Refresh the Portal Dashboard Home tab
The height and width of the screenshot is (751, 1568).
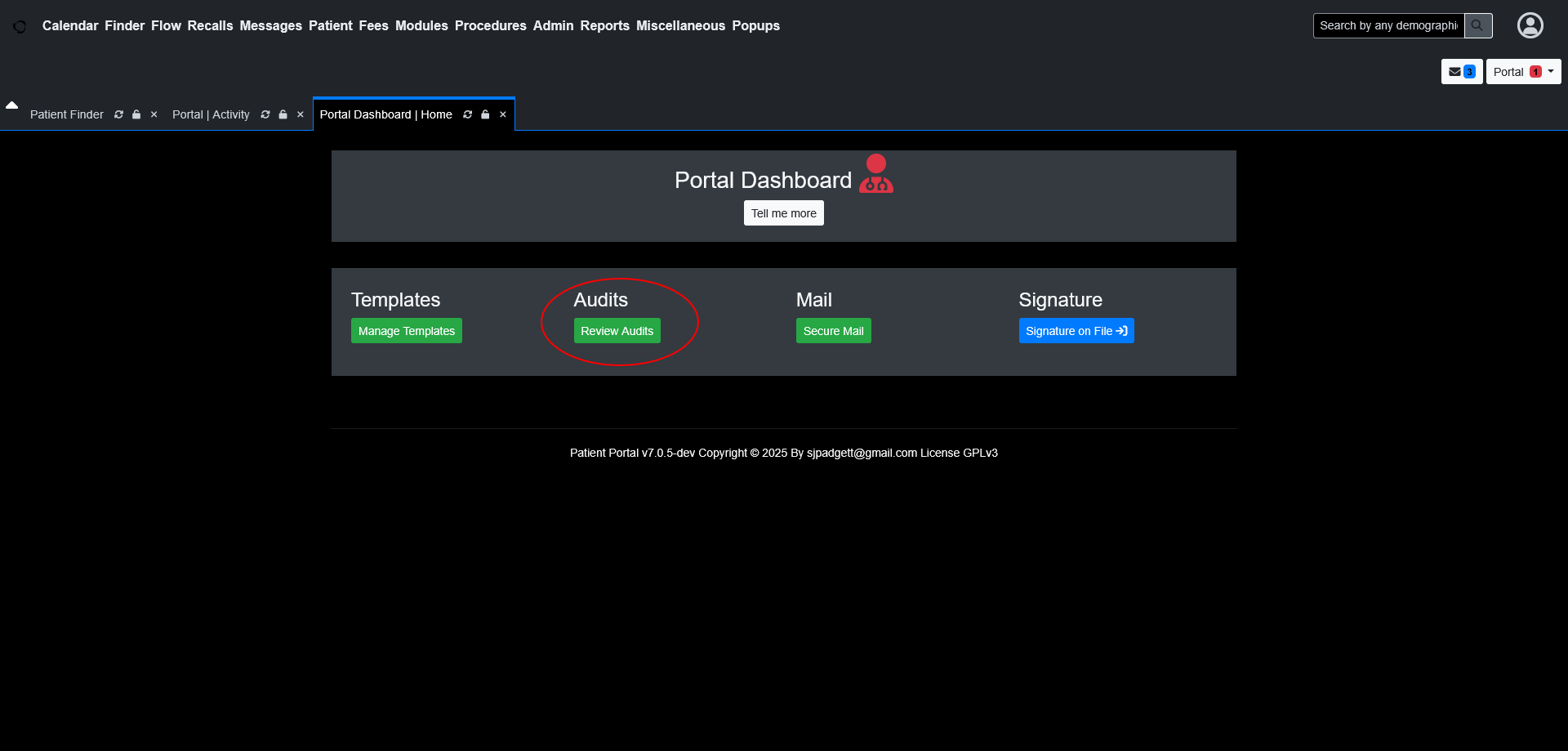468,114
